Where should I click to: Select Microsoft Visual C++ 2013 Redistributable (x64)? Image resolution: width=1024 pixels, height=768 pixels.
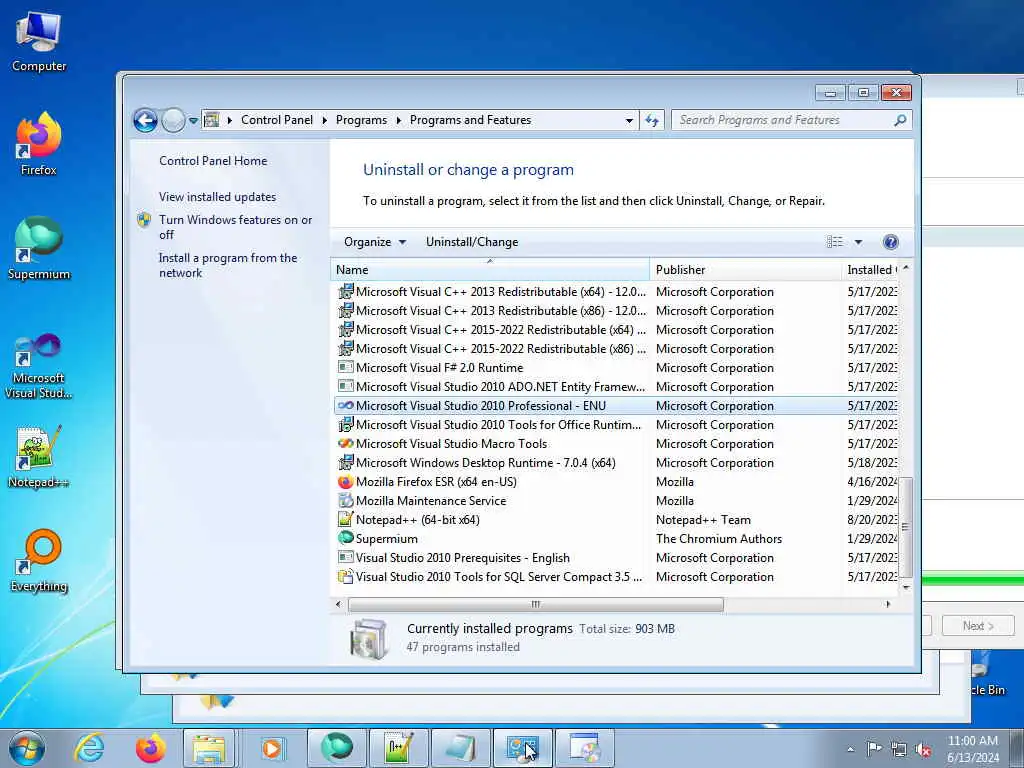[x=615, y=292]
